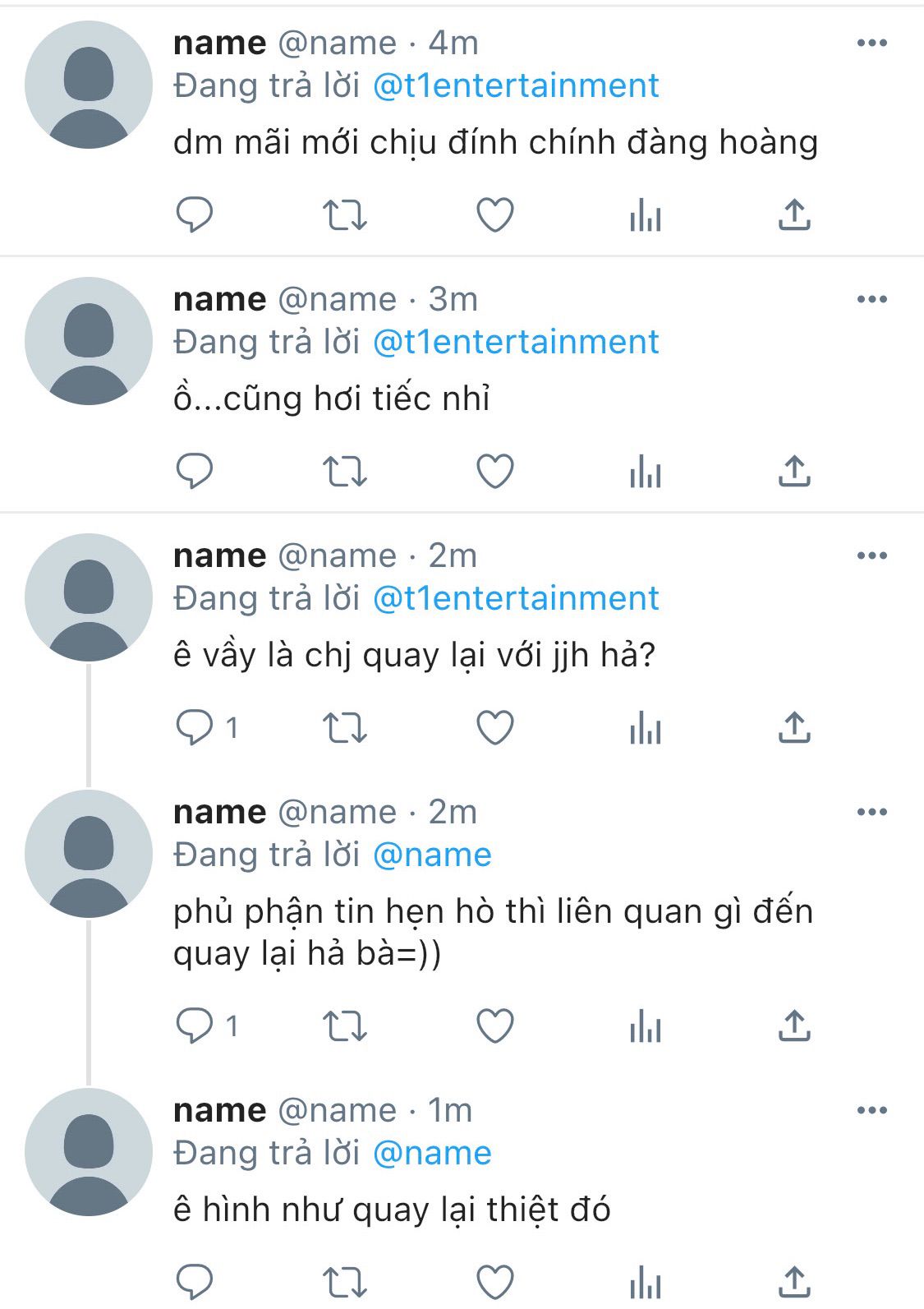Like the 'phủ phận tin hẹn hò' tweet
Screen dimensions: 924x1309
(x=495, y=1026)
